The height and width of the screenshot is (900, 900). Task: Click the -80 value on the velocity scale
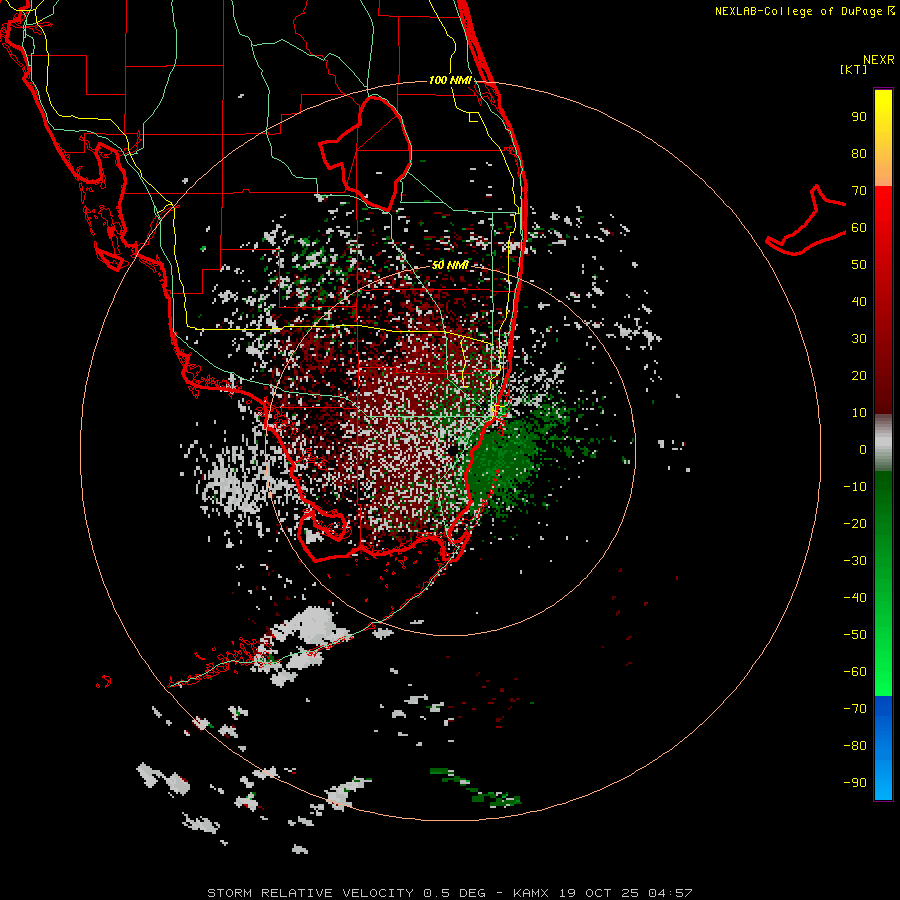(855, 746)
